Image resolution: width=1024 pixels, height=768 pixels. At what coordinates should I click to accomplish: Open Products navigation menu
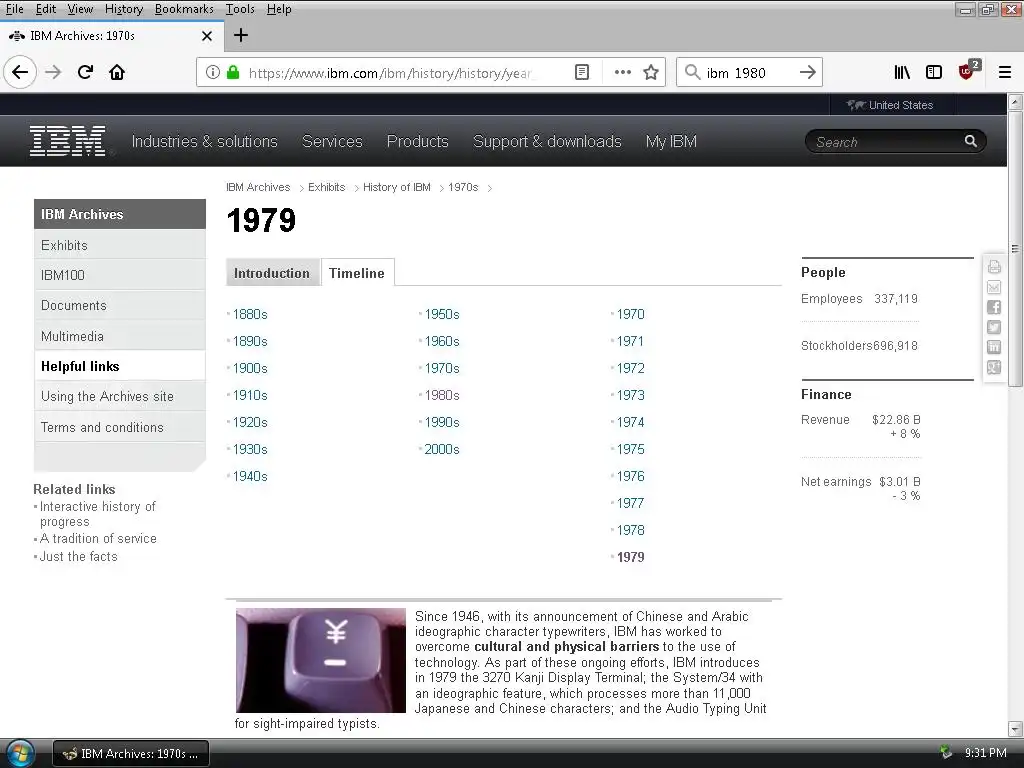click(417, 141)
